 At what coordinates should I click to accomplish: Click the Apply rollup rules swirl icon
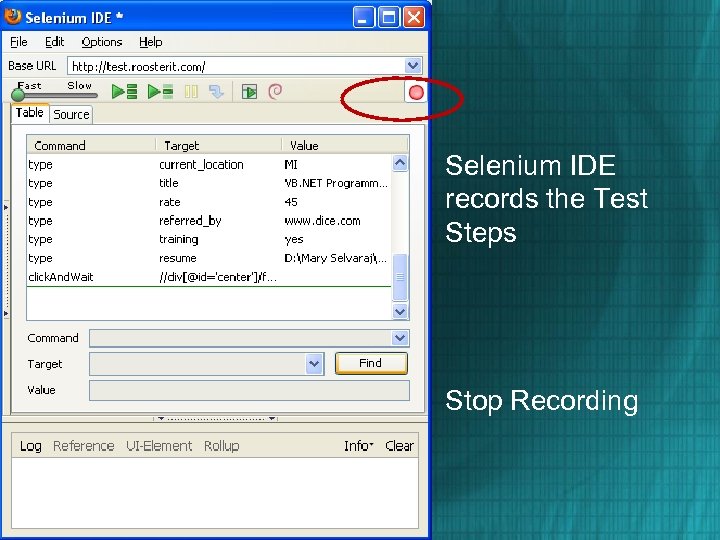click(275, 91)
